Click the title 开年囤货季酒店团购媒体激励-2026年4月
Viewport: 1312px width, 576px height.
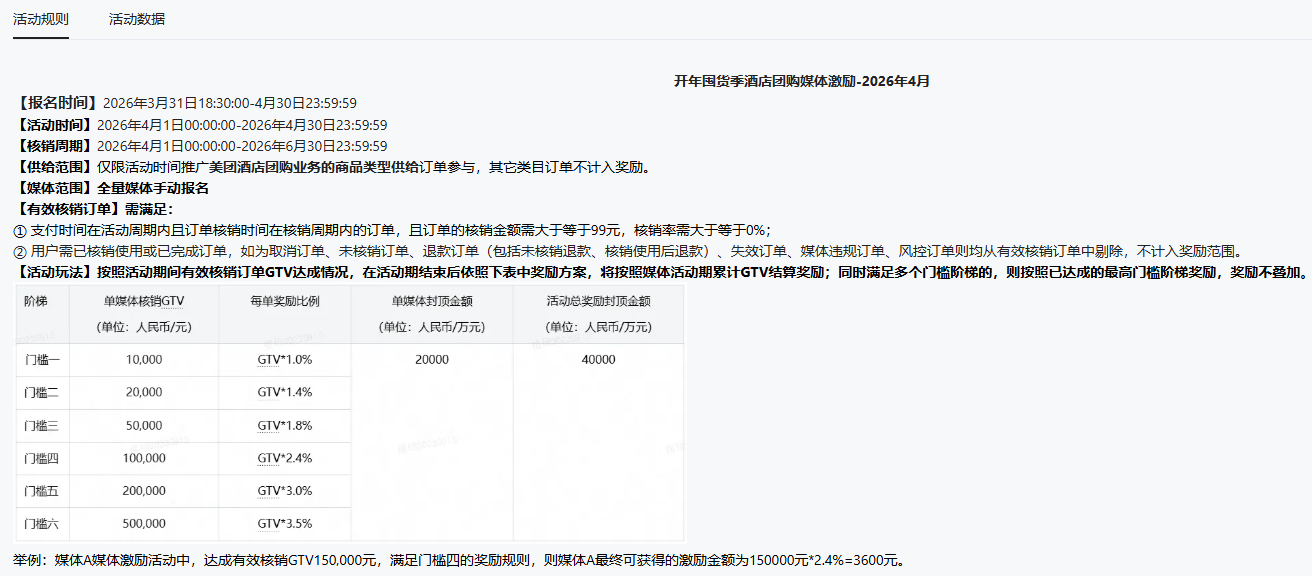point(801,81)
